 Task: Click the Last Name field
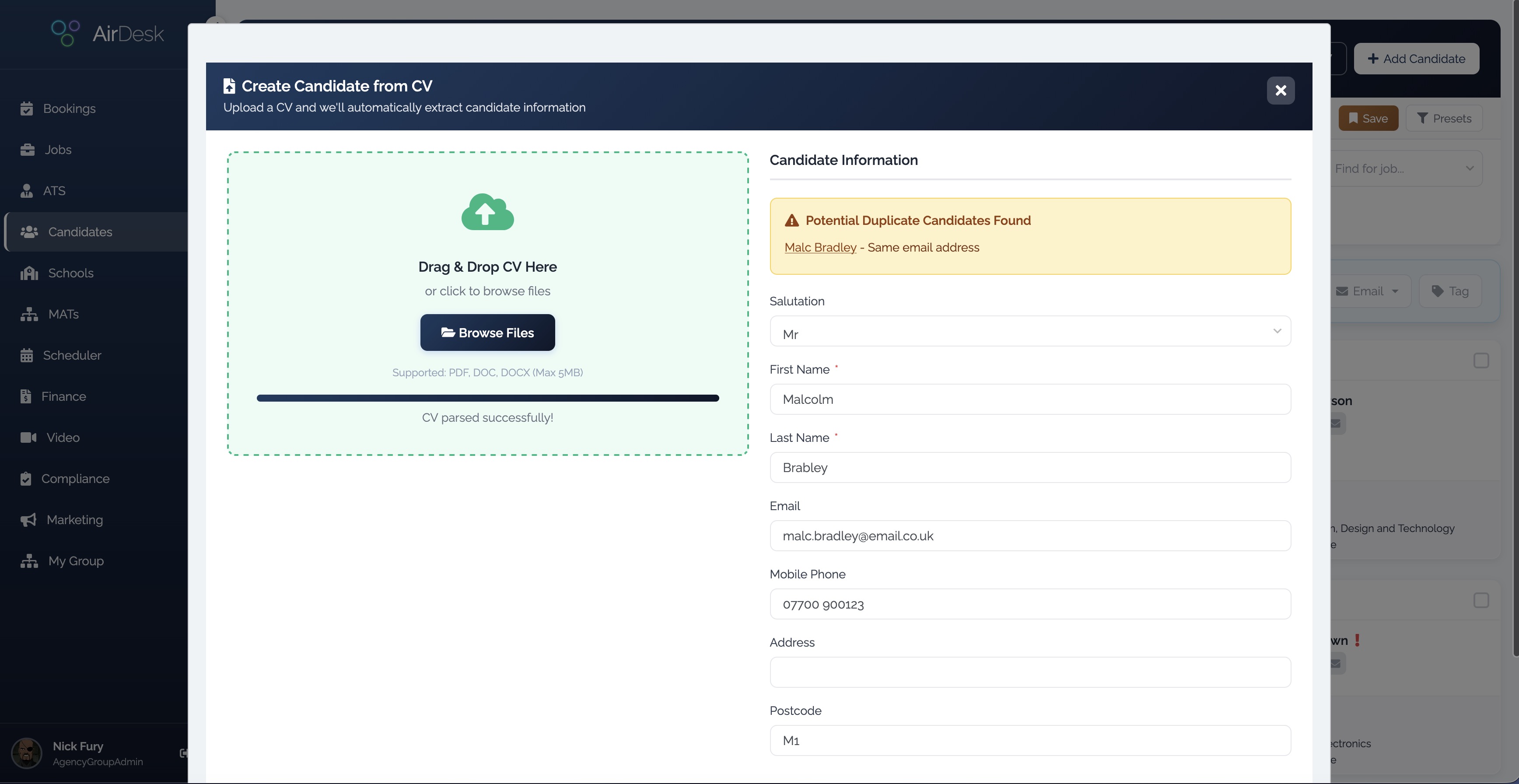click(x=1030, y=468)
